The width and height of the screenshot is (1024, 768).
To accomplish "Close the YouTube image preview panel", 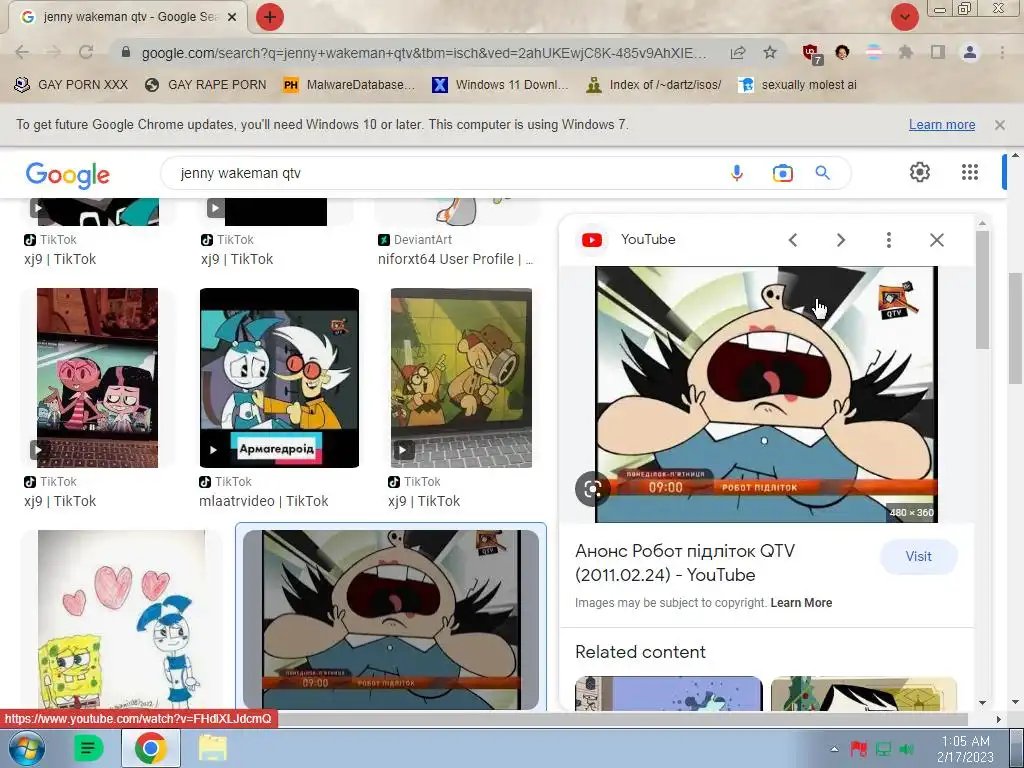I will coord(936,240).
